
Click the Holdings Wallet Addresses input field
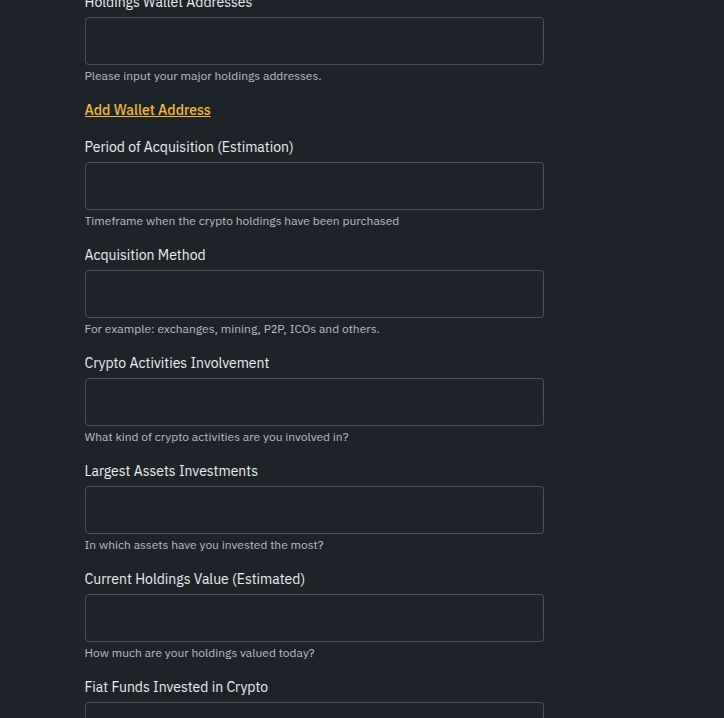[314, 41]
